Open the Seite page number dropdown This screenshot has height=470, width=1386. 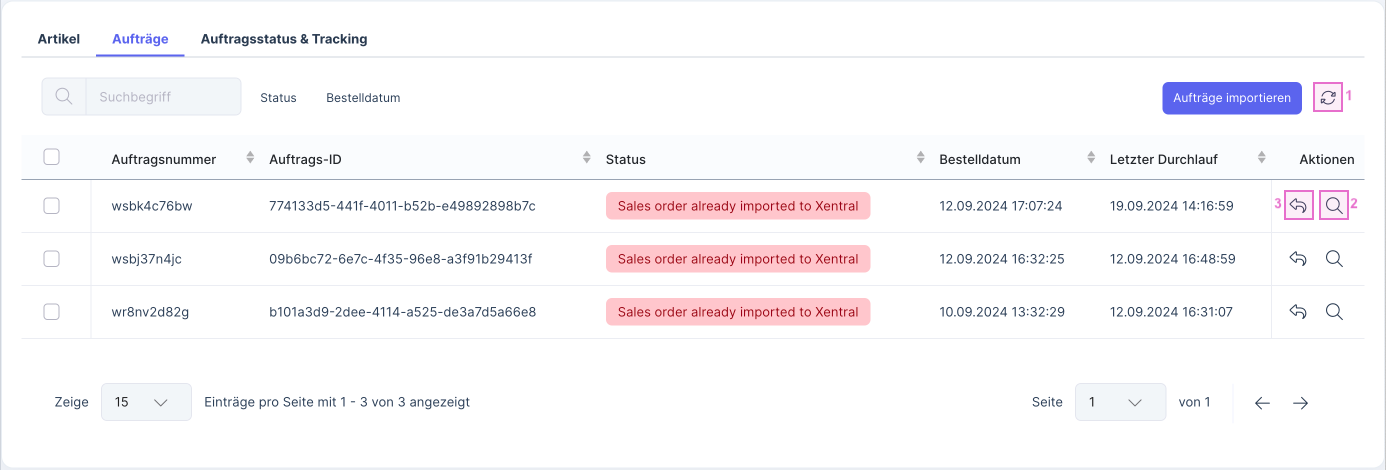click(x=1120, y=402)
